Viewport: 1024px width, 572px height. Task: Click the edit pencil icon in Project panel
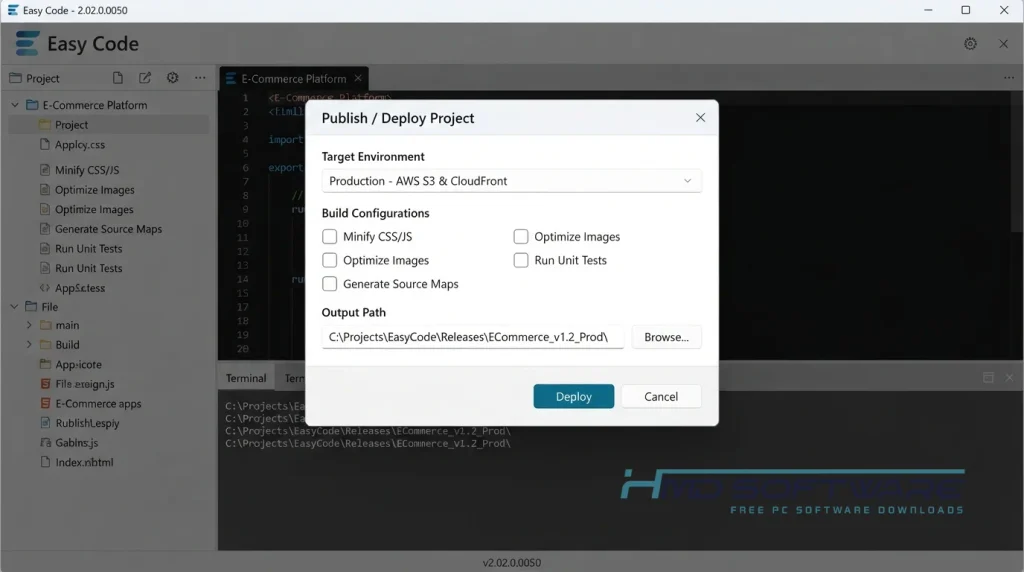point(145,78)
